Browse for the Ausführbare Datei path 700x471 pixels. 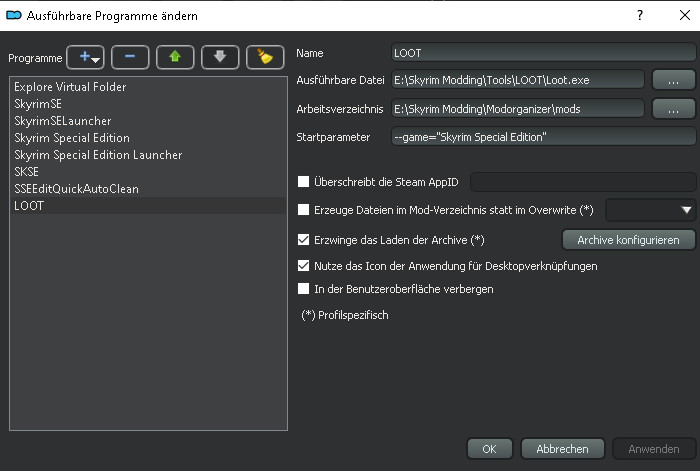coord(673,79)
